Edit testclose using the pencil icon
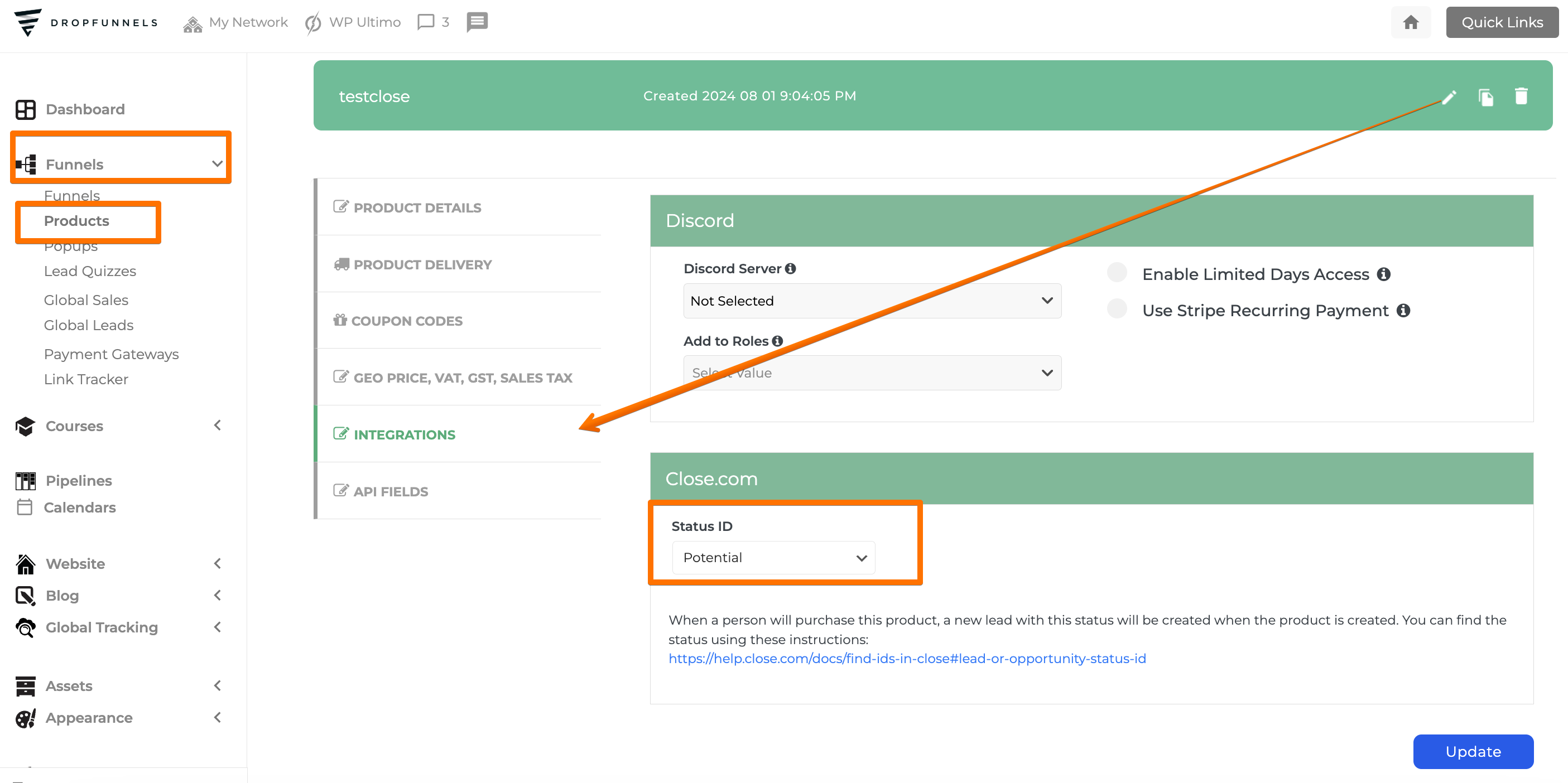This screenshot has width=1568, height=783. click(x=1449, y=96)
